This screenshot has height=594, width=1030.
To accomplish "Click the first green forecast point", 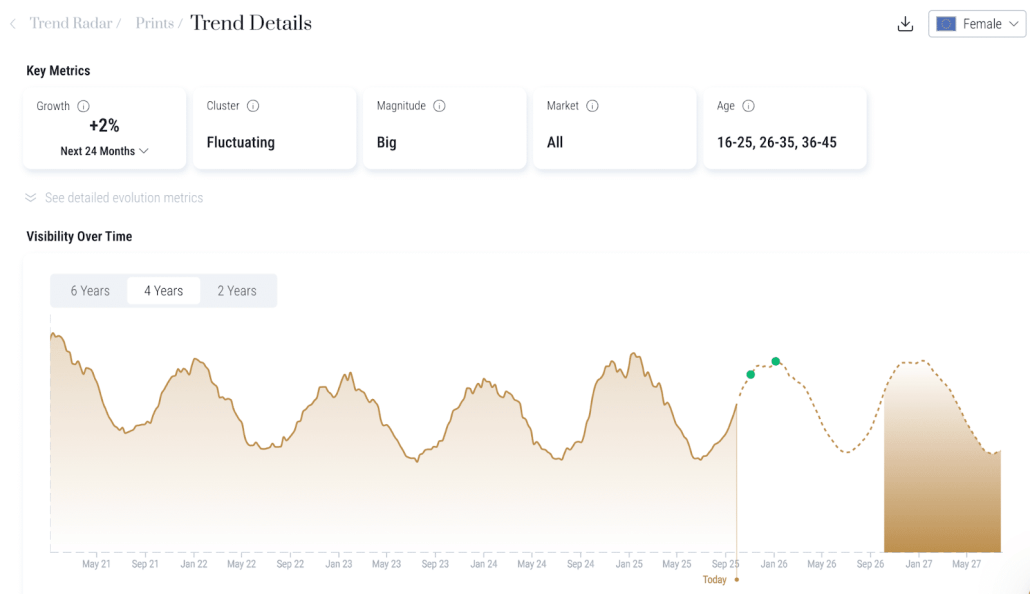I will (751, 375).
